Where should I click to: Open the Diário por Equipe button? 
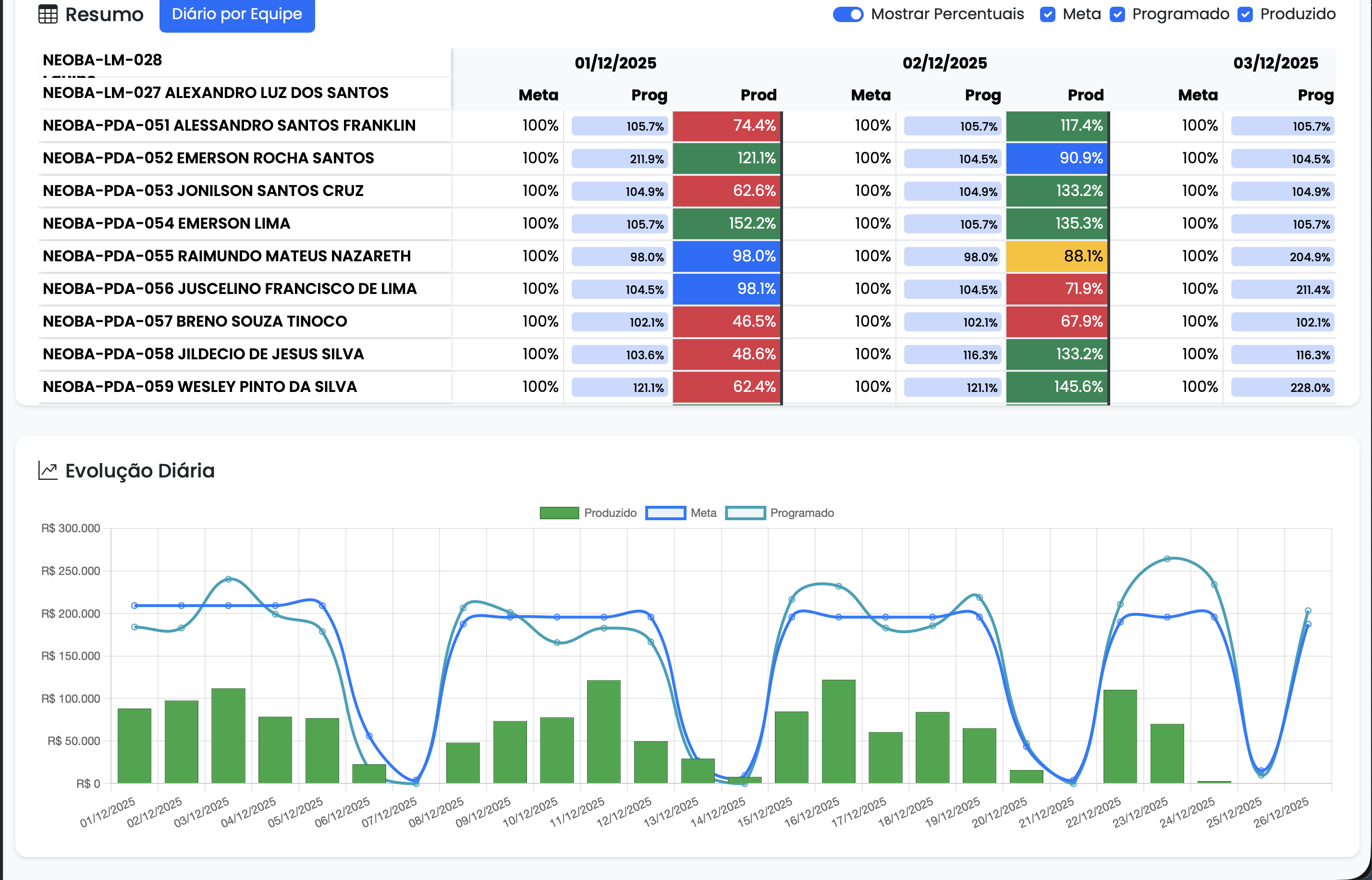pos(236,14)
